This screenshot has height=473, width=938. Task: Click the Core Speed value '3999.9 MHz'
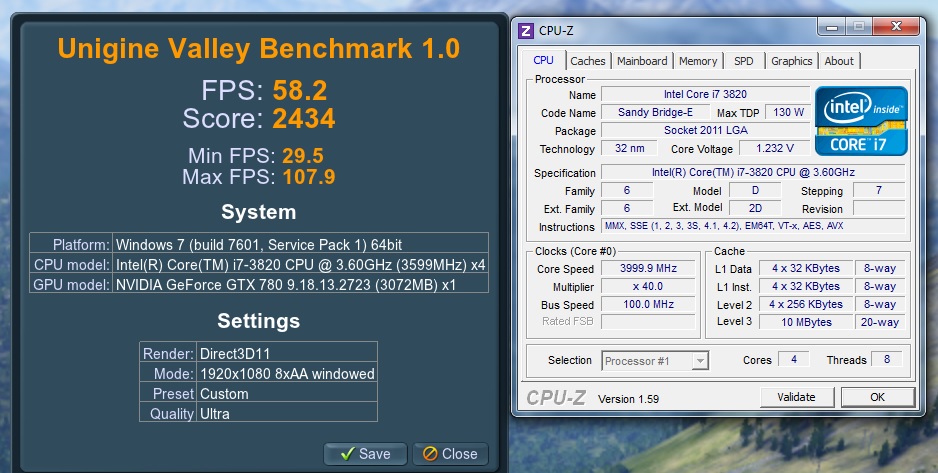(x=648, y=268)
